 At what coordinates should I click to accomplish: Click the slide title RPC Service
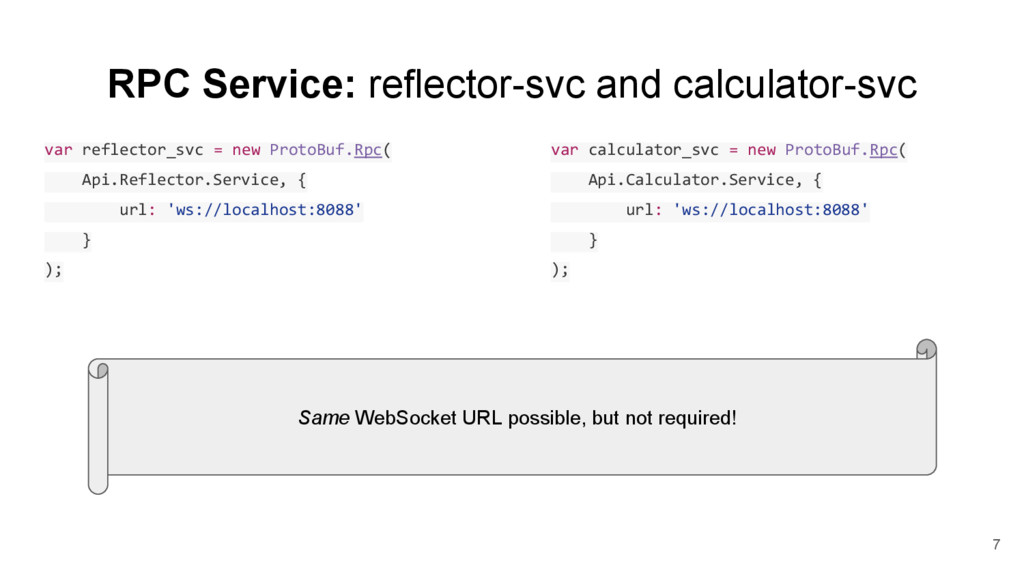click(232, 84)
